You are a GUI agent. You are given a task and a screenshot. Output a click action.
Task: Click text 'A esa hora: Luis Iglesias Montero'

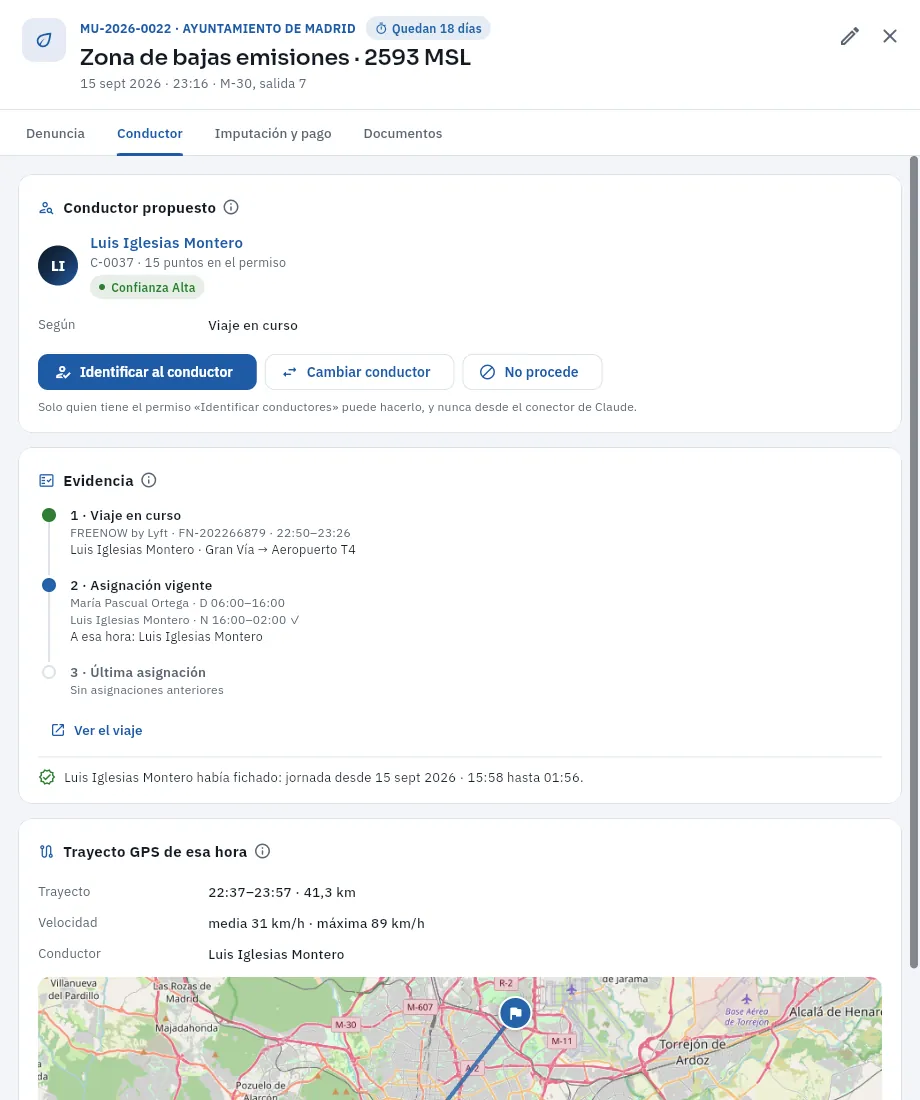[x=166, y=637]
